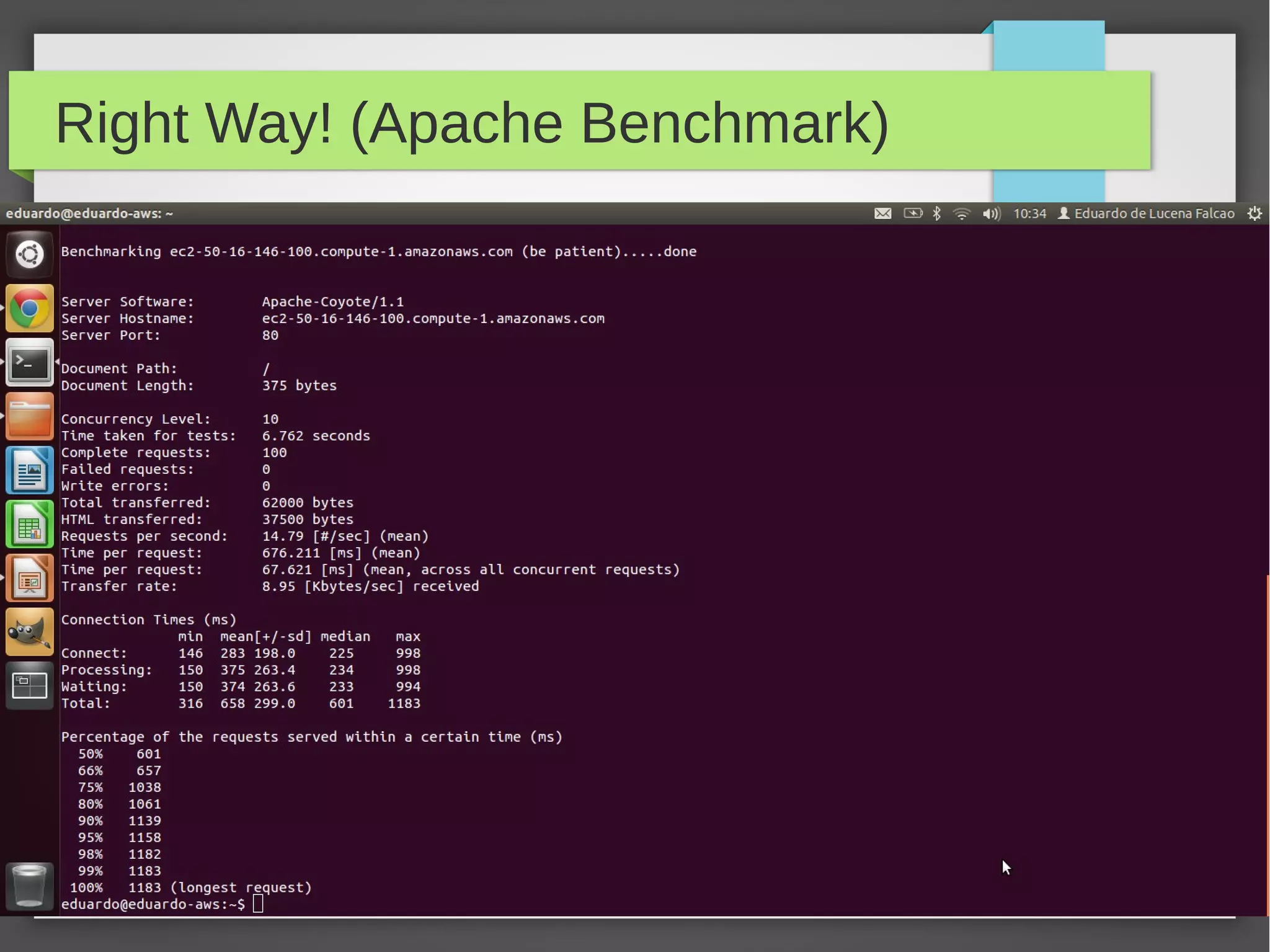
Task: Click the 'Document Path:' label
Action: [119, 369]
